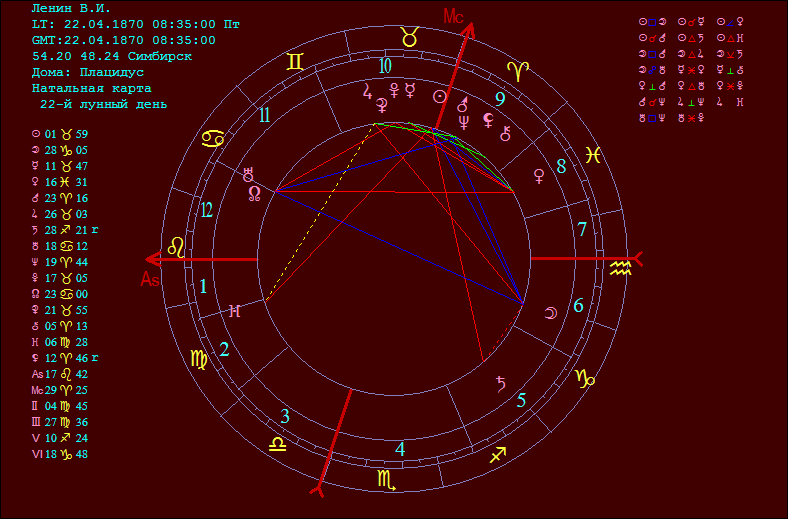Click the Taurus sign on the outer ring
788x519 pixels.
[x=410, y=36]
